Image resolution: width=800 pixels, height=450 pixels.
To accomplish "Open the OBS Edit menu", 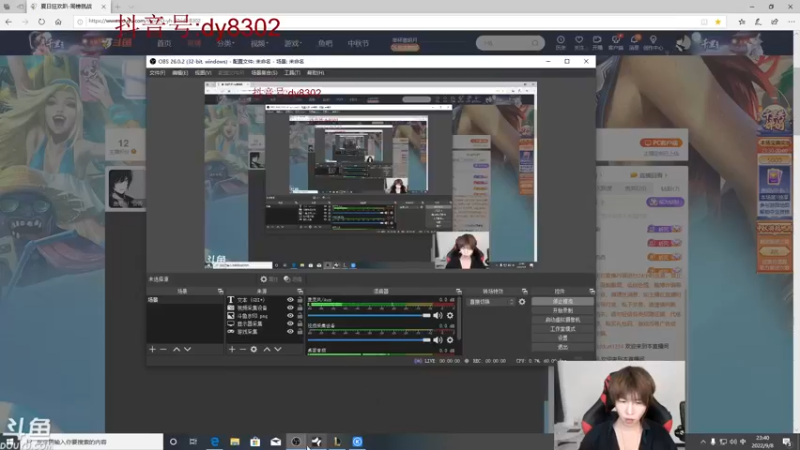I will tap(180, 73).
